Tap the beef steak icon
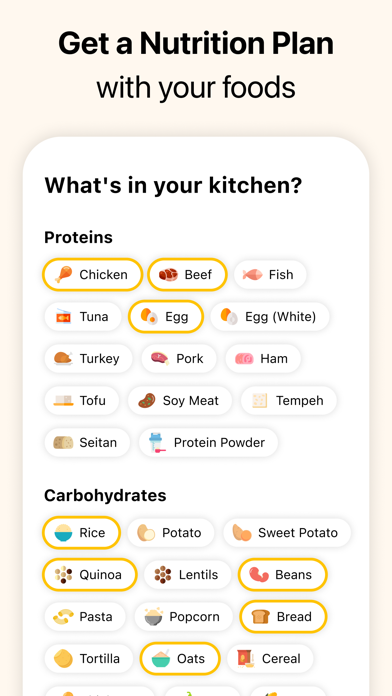 [x=168, y=274]
